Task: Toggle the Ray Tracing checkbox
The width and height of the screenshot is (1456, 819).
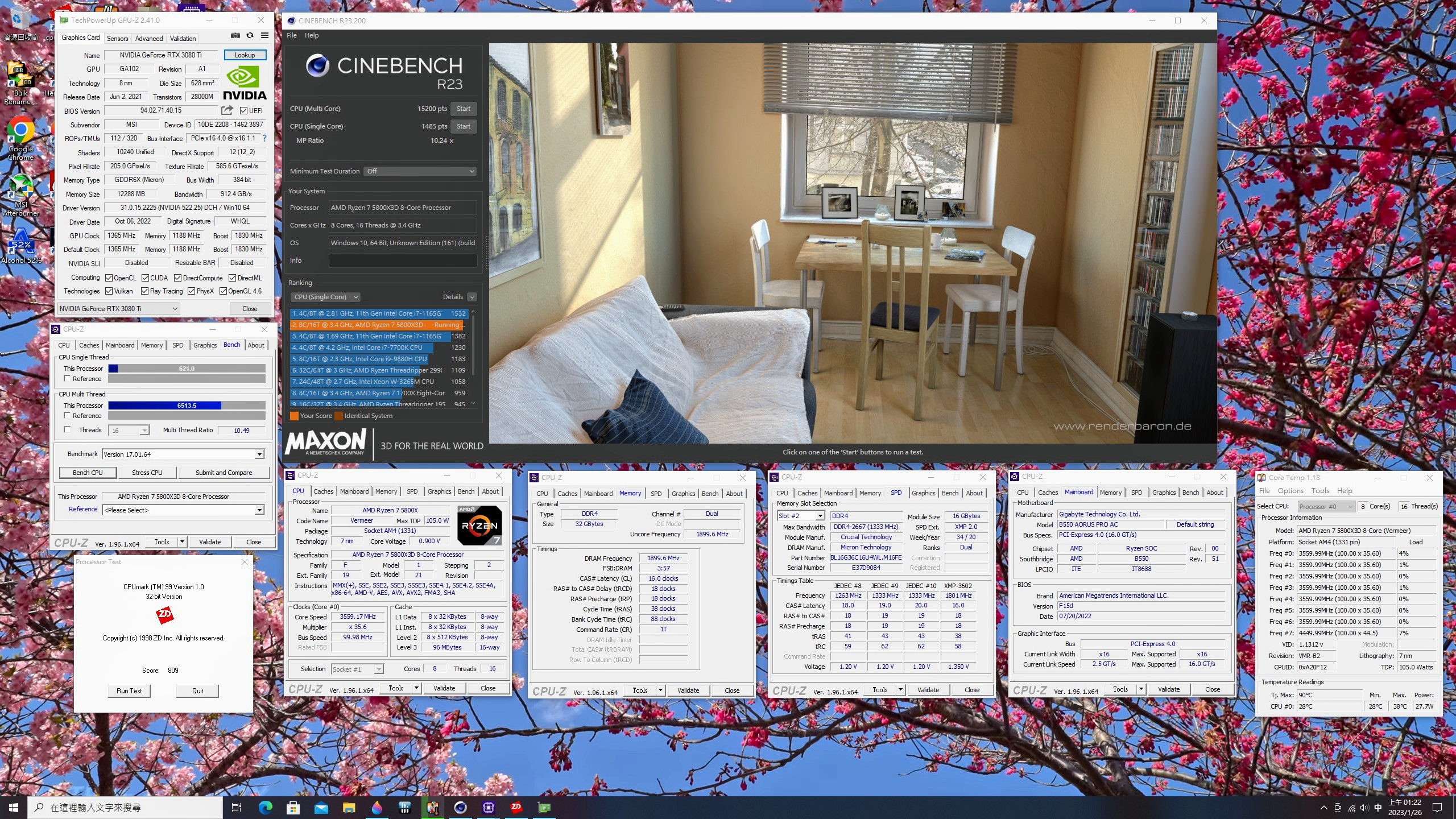Action: [145, 291]
